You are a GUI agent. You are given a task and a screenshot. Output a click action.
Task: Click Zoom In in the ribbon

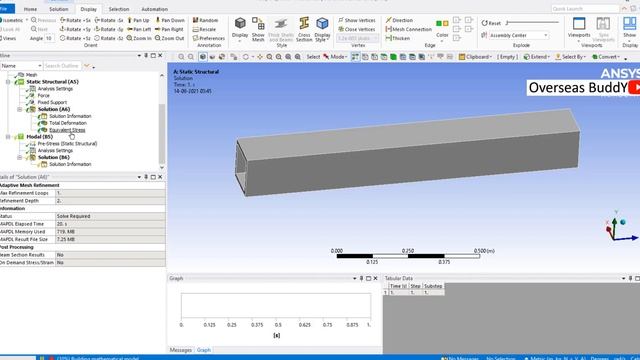tap(139, 38)
